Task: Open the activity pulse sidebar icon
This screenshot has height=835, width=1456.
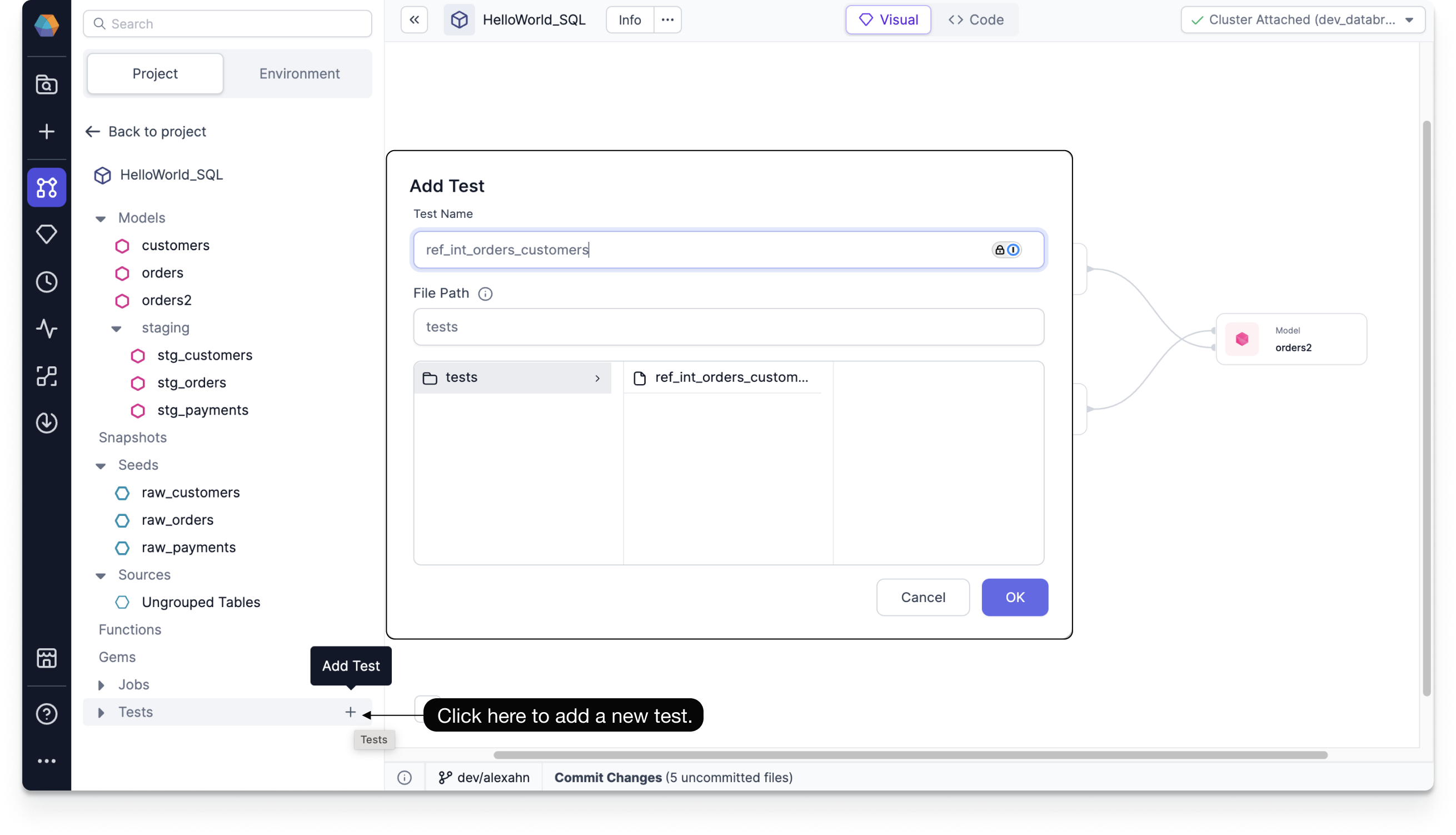Action: [x=47, y=329]
